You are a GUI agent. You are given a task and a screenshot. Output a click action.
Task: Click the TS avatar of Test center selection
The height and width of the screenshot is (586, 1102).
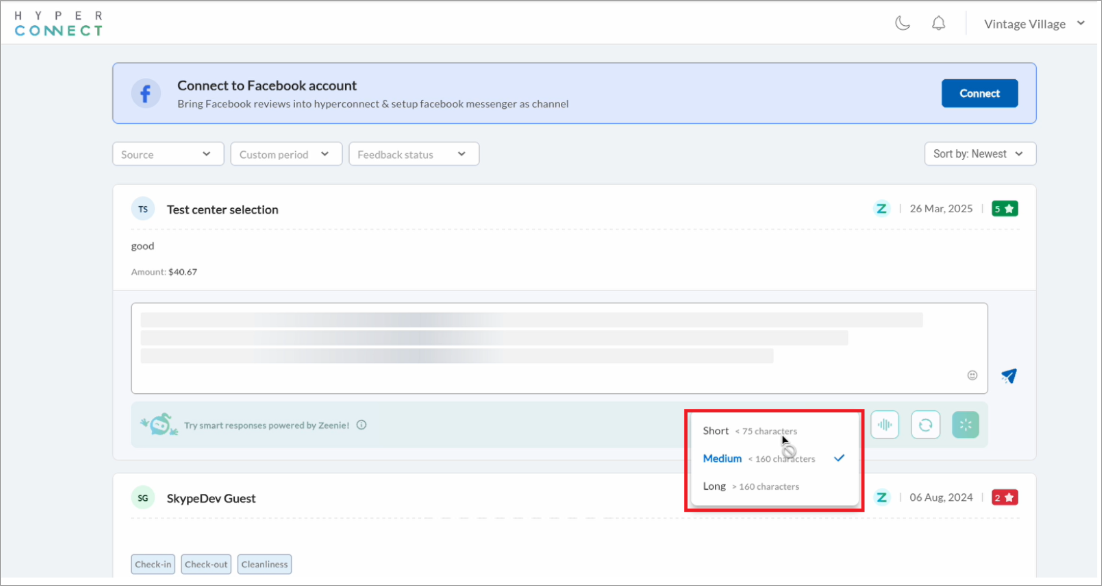[143, 209]
